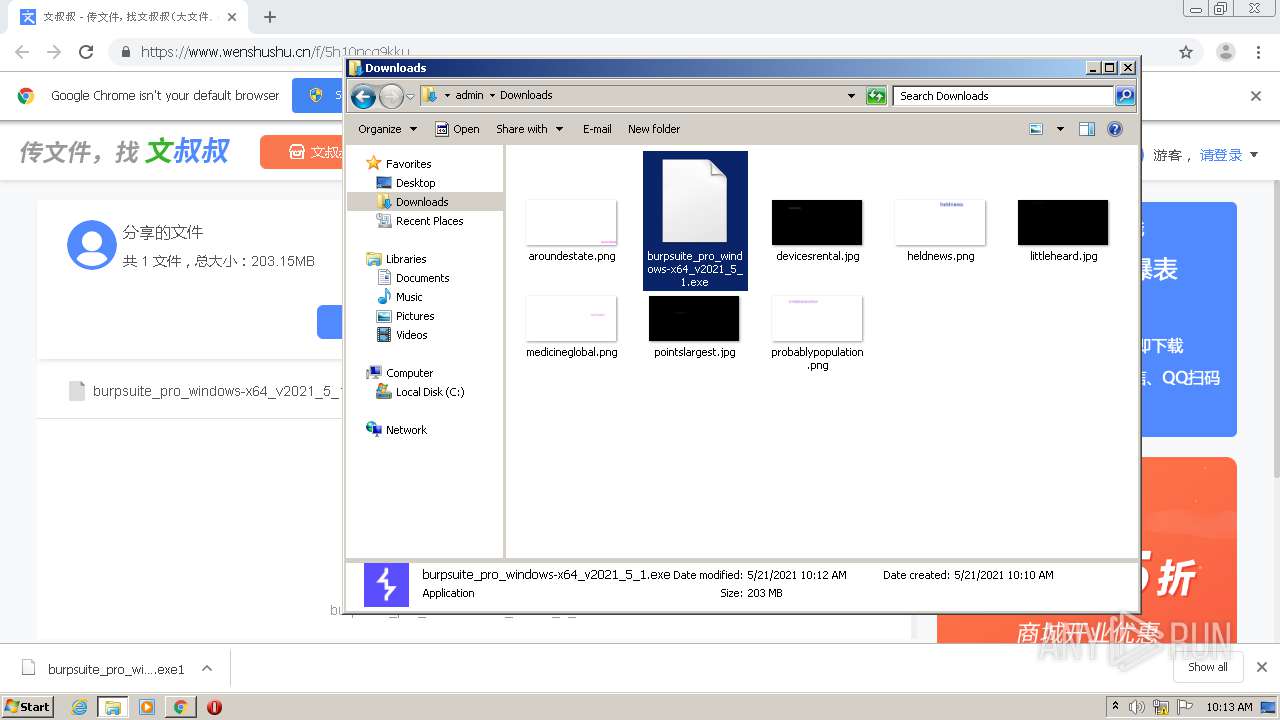Create a New folder in Downloads
The image size is (1280, 720).
(x=654, y=129)
